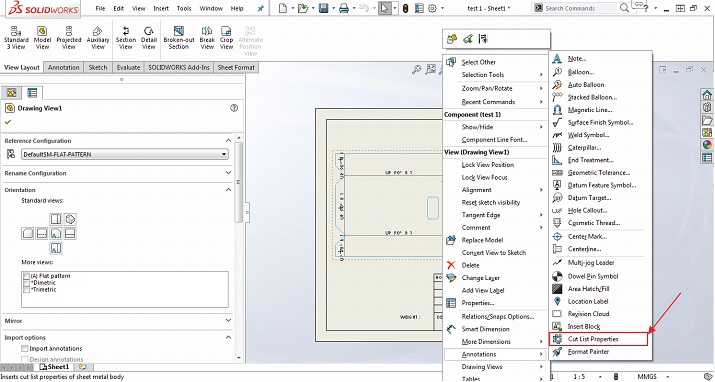Add a Detail View
Viewport: 715px width, 382px height.
pyautogui.click(x=149, y=38)
